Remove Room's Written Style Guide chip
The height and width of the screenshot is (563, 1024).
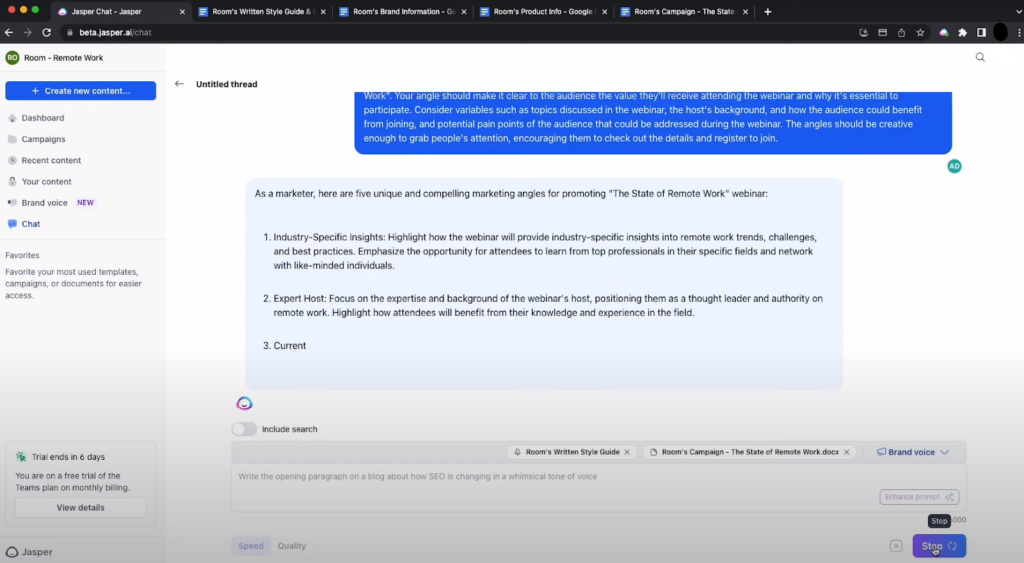(627, 452)
